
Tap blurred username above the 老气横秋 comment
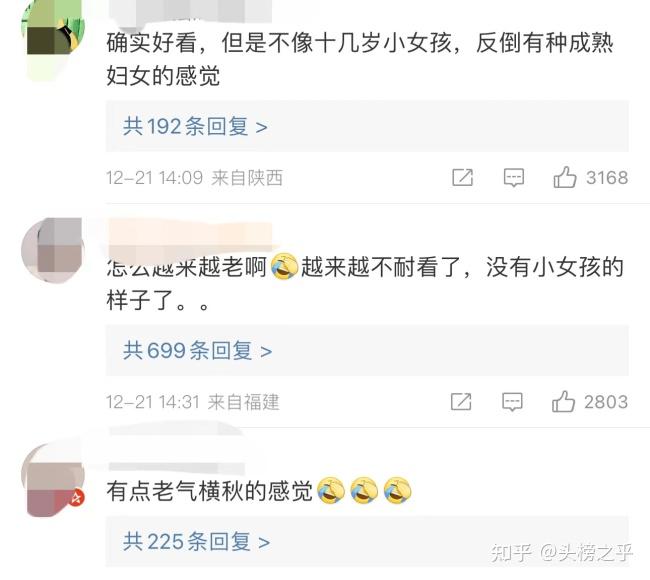(176, 450)
